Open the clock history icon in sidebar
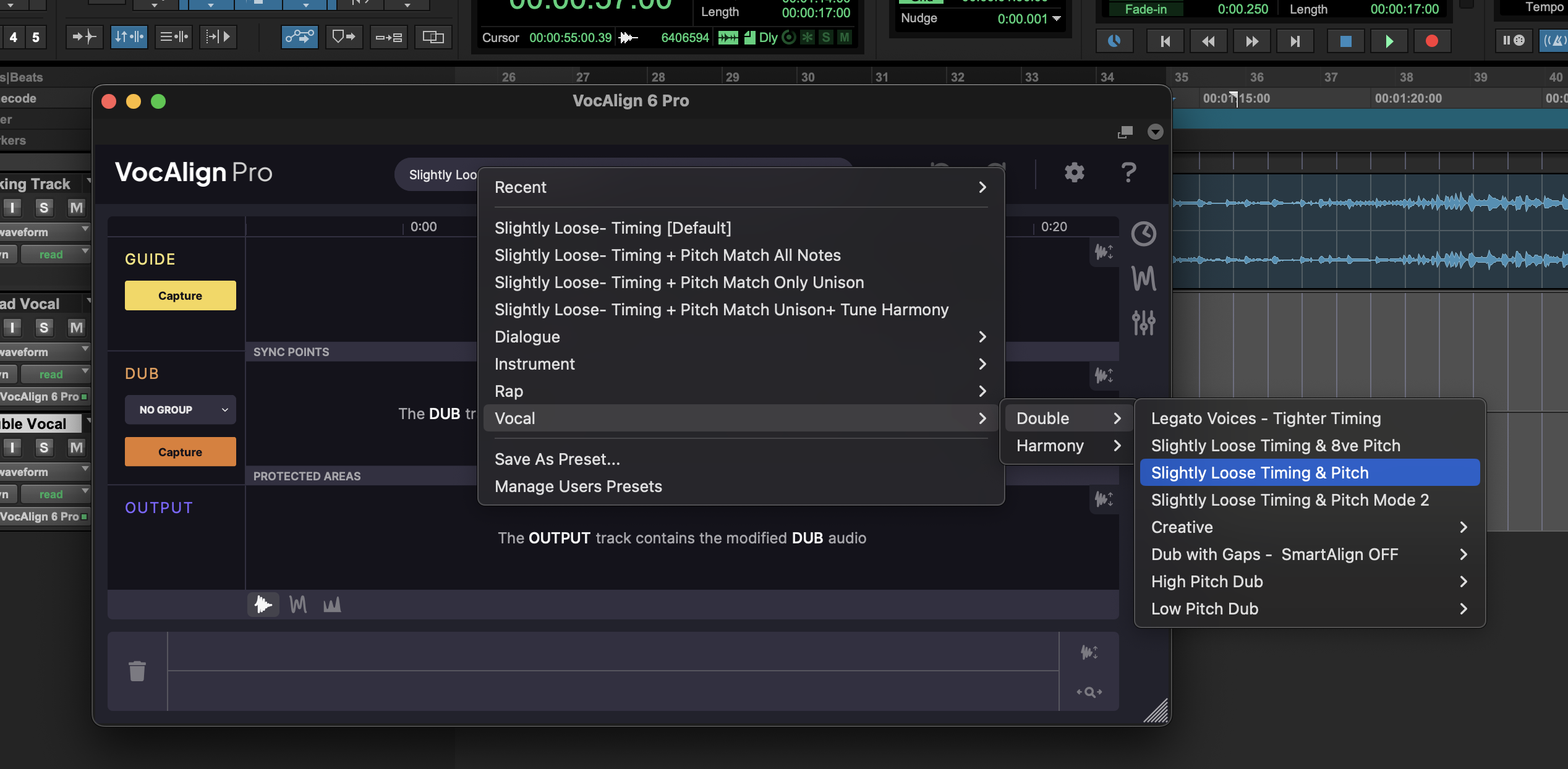The width and height of the screenshot is (1568, 769). (x=1143, y=234)
